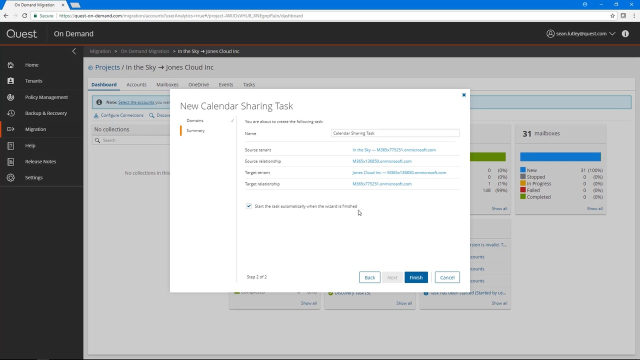Viewport: 640px width, 360px height.
Task: Switch to the OneDrive tab
Action: click(x=198, y=84)
